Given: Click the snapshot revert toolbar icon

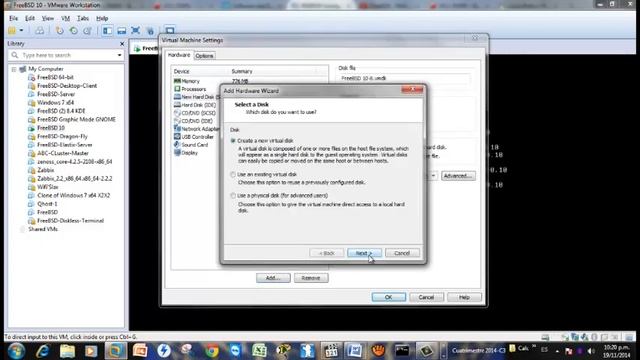Looking at the screenshot, I should click(74, 31).
